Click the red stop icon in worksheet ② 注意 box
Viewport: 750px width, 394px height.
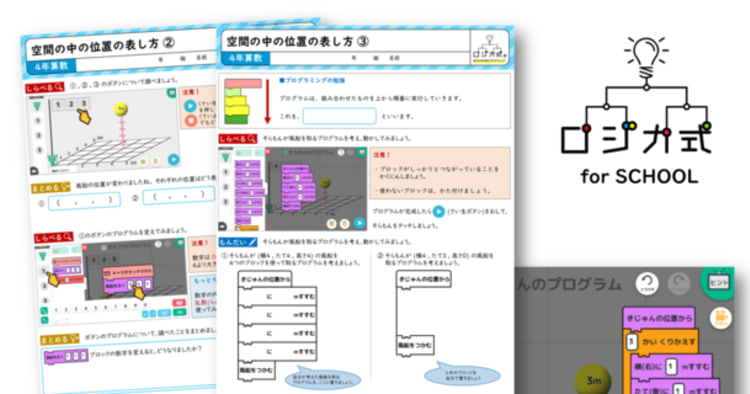coord(190,120)
